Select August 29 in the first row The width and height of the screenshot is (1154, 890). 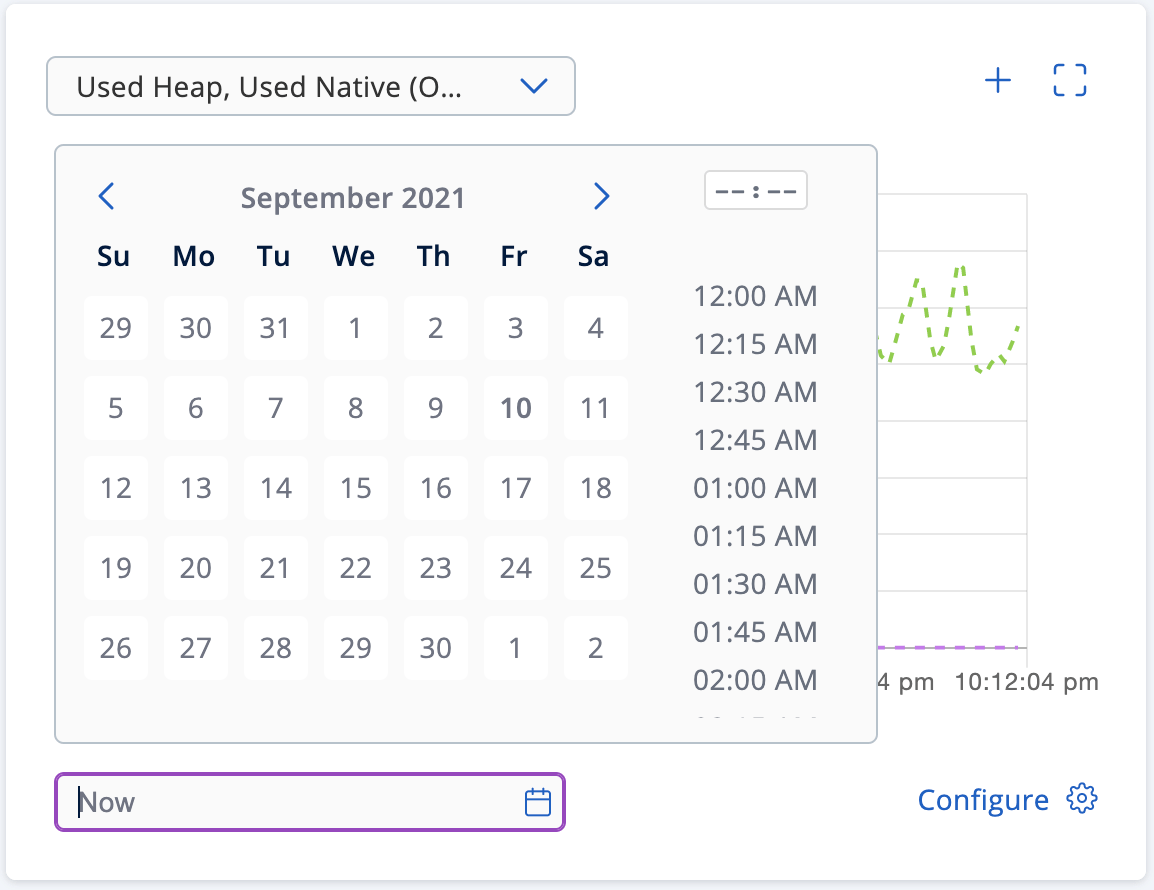pyautogui.click(x=116, y=328)
